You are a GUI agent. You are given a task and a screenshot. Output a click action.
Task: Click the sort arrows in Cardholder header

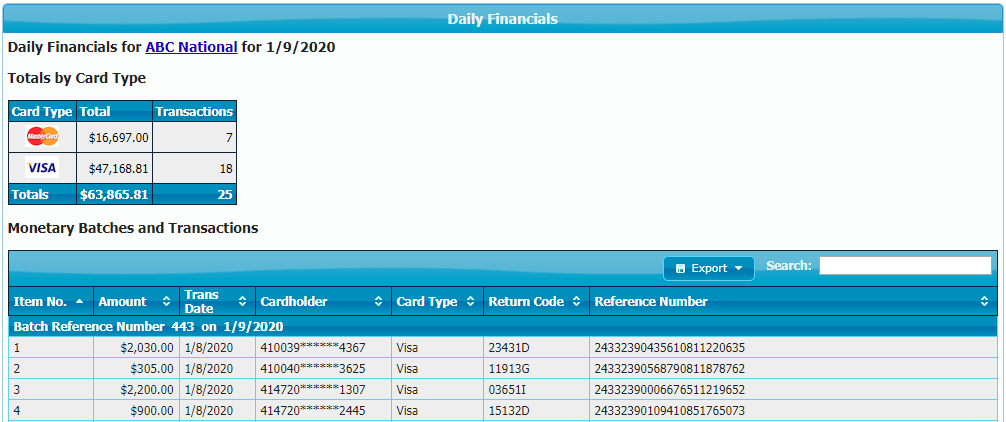(x=378, y=301)
